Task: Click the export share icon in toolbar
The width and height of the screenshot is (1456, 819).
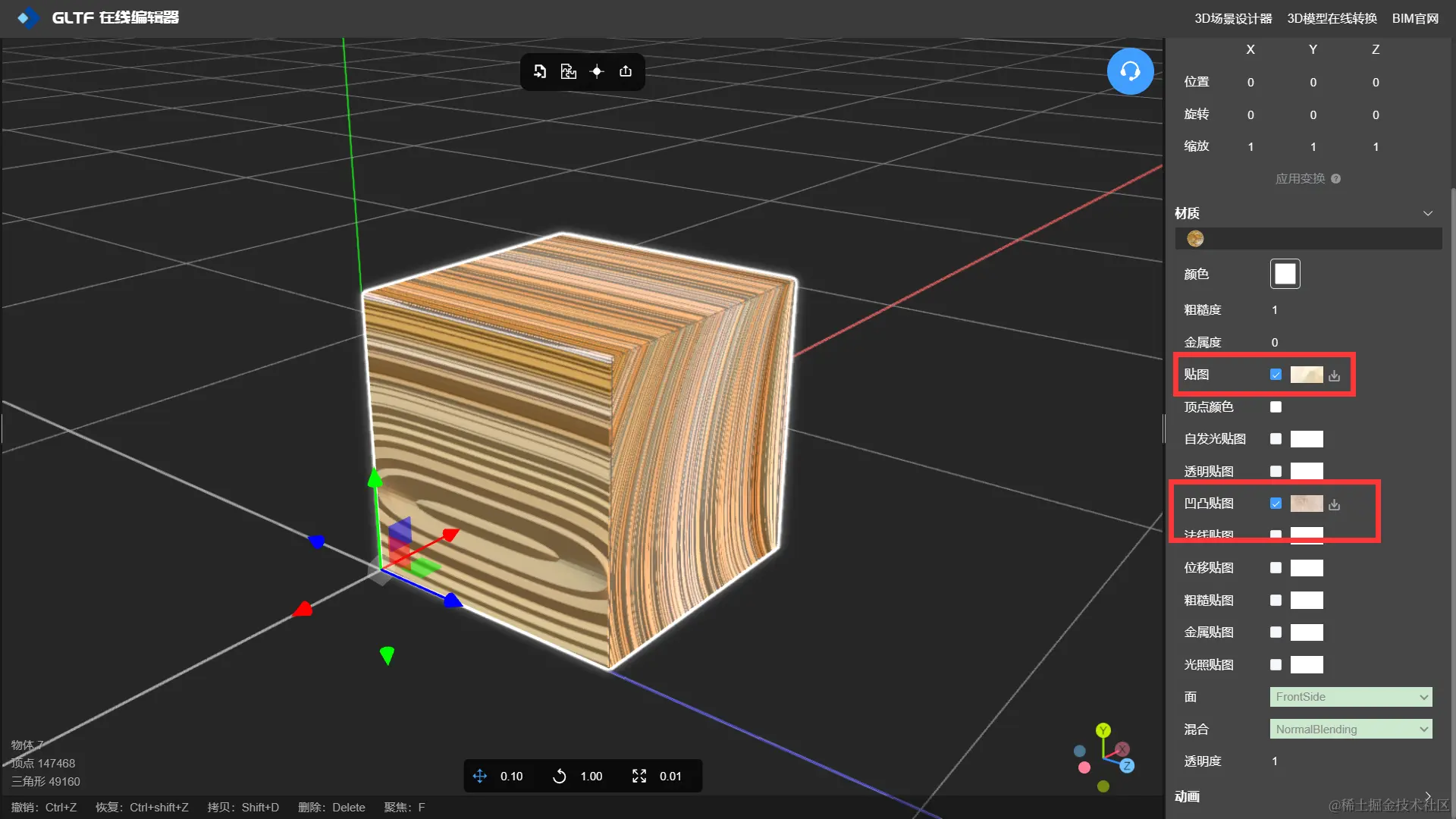Action: click(x=626, y=71)
